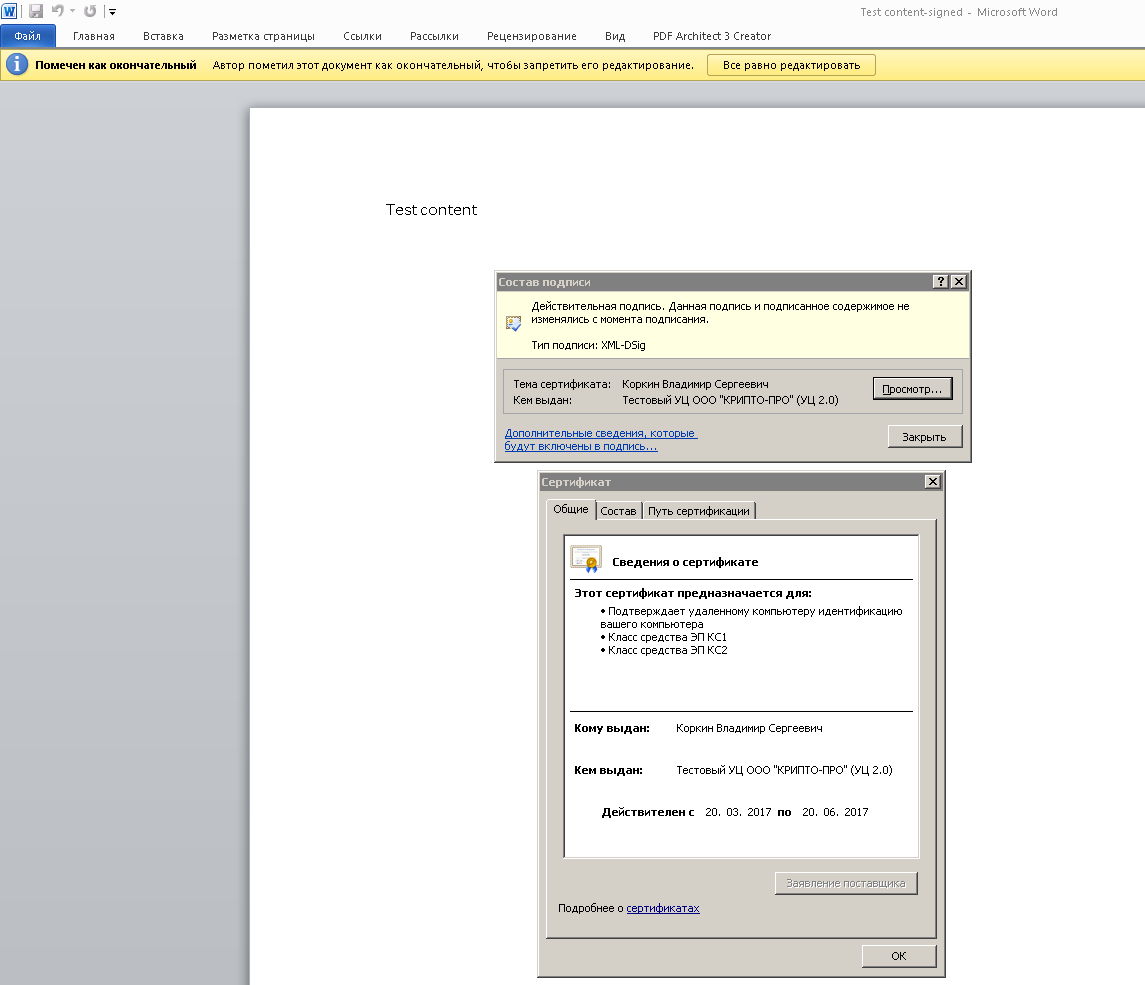Image resolution: width=1145 pixels, height=985 pixels.
Task: Open the Дополнительные сведения link
Action: (600, 440)
